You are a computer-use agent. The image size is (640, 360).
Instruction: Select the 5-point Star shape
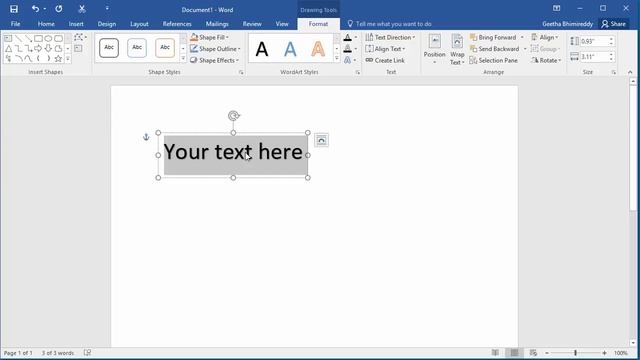(58, 59)
